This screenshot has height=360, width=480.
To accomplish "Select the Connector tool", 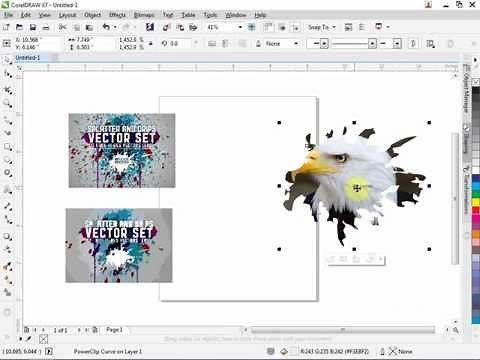I will point(7,220).
